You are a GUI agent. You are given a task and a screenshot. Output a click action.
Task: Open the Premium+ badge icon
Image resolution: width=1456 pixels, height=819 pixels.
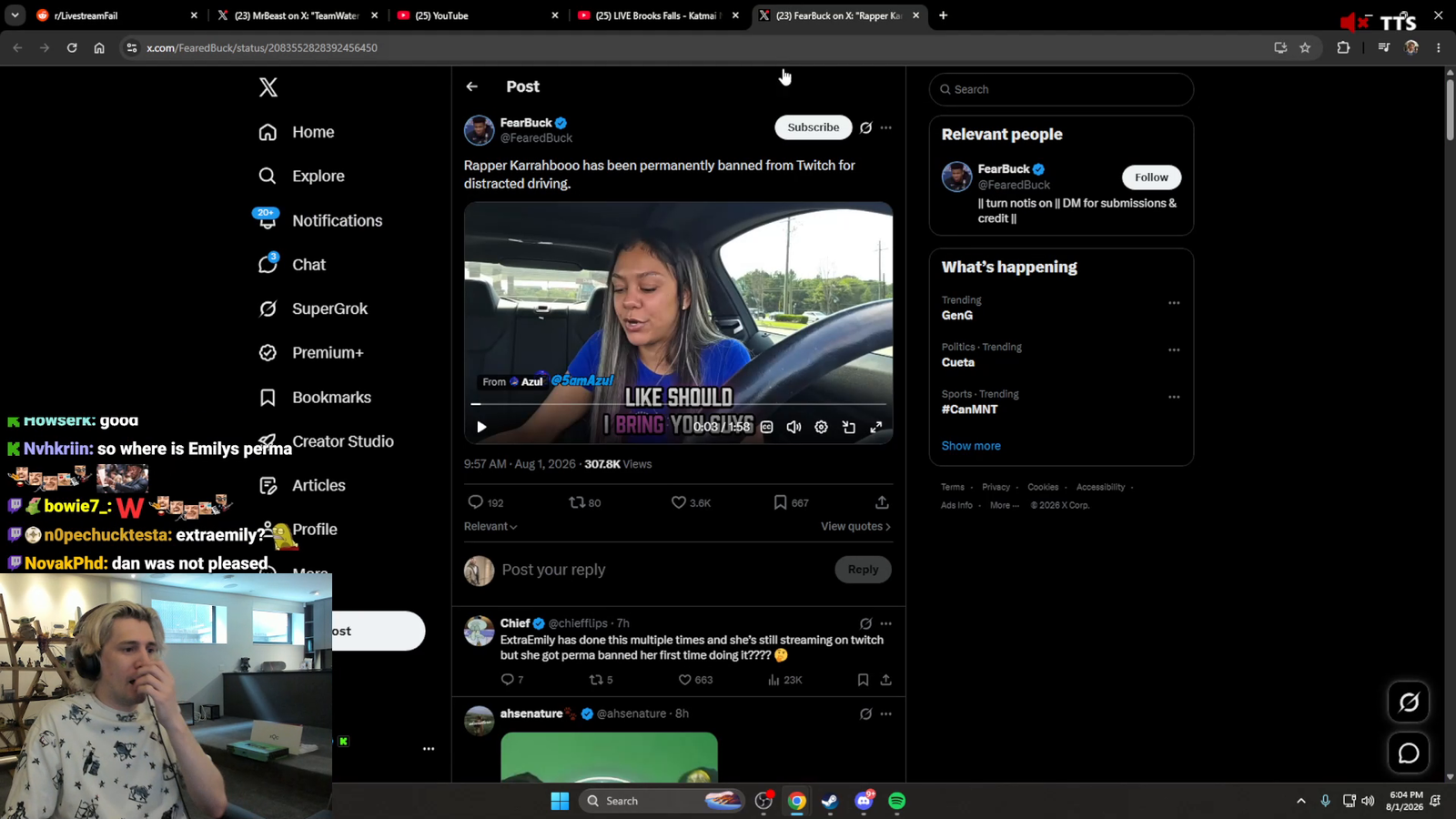coord(268,353)
